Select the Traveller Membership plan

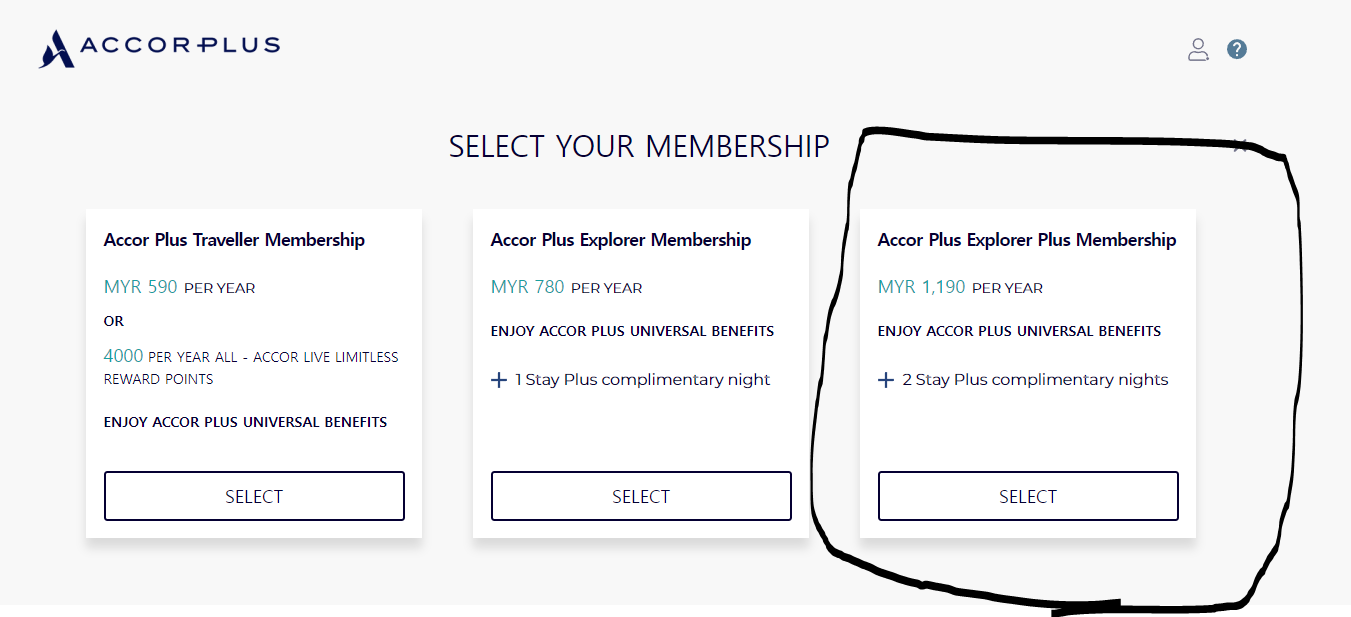pos(254,496)
